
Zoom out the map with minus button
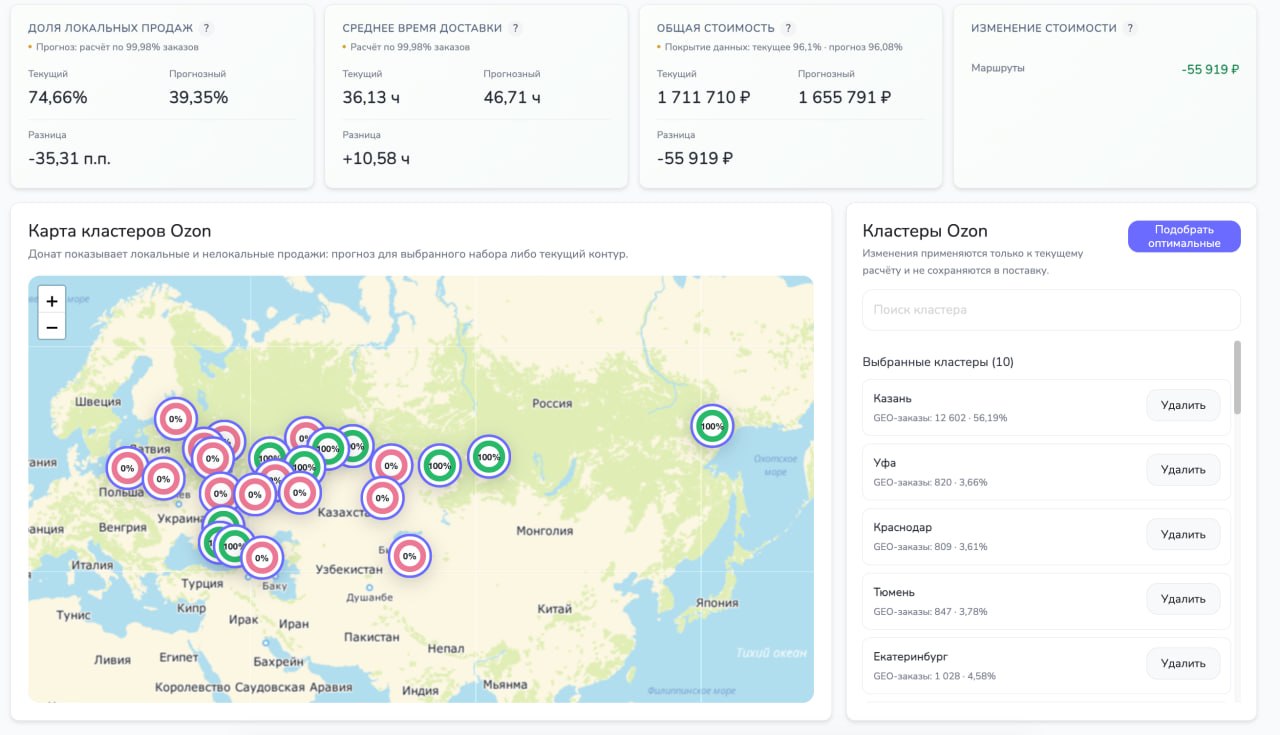click(x=52, y=327)
